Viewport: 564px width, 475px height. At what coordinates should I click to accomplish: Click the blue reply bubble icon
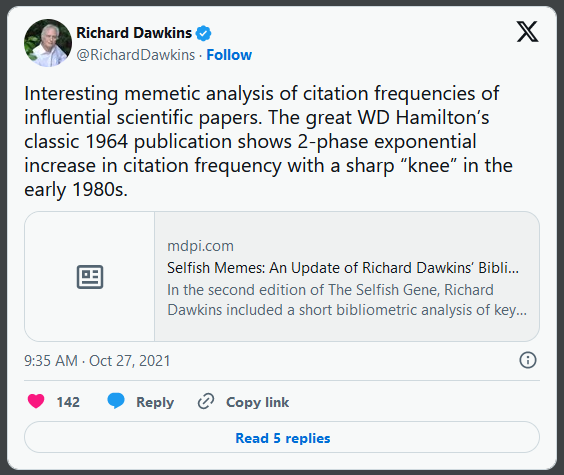tap(116, 401)
